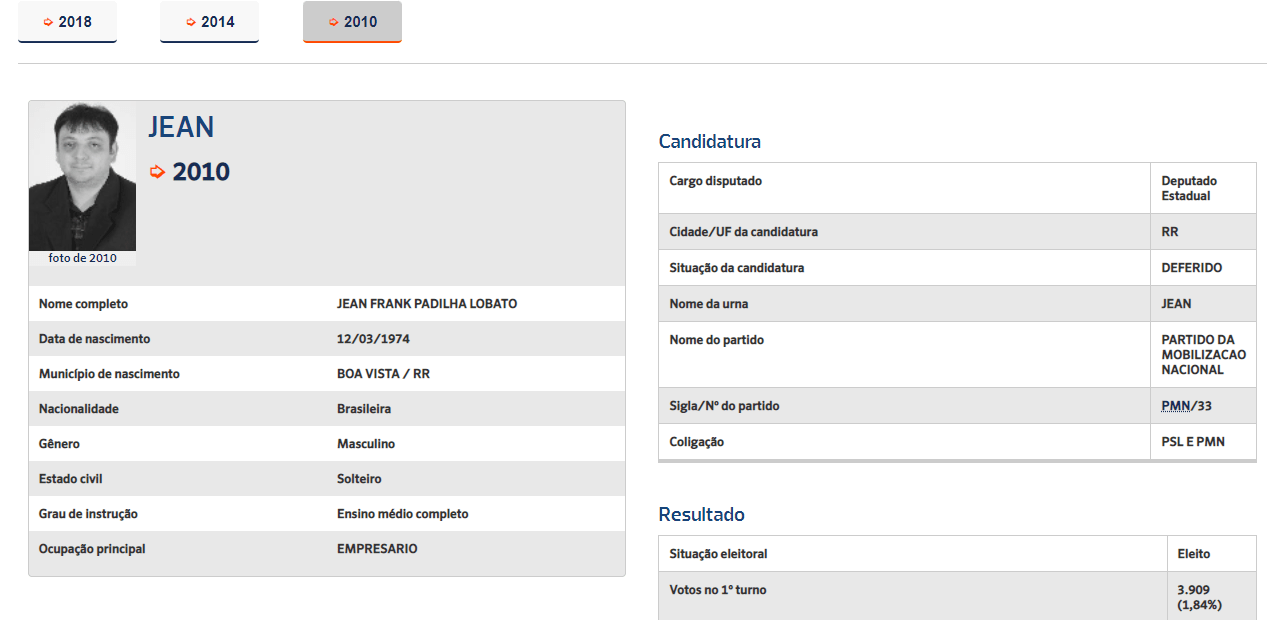Select the active 2010 year tab
This screenshot has height=620, width=1286.
[352, 22]
